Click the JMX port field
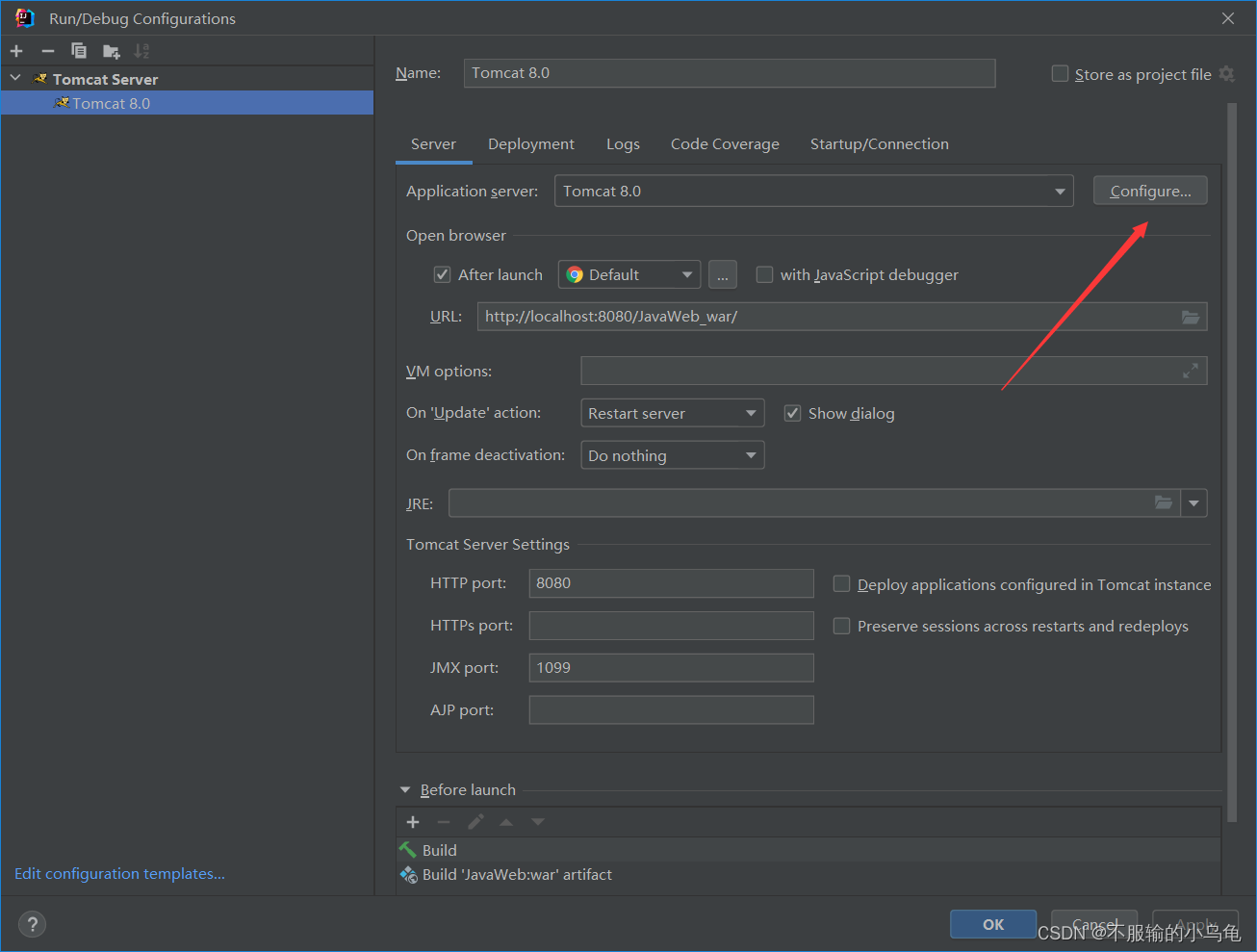 672,668
